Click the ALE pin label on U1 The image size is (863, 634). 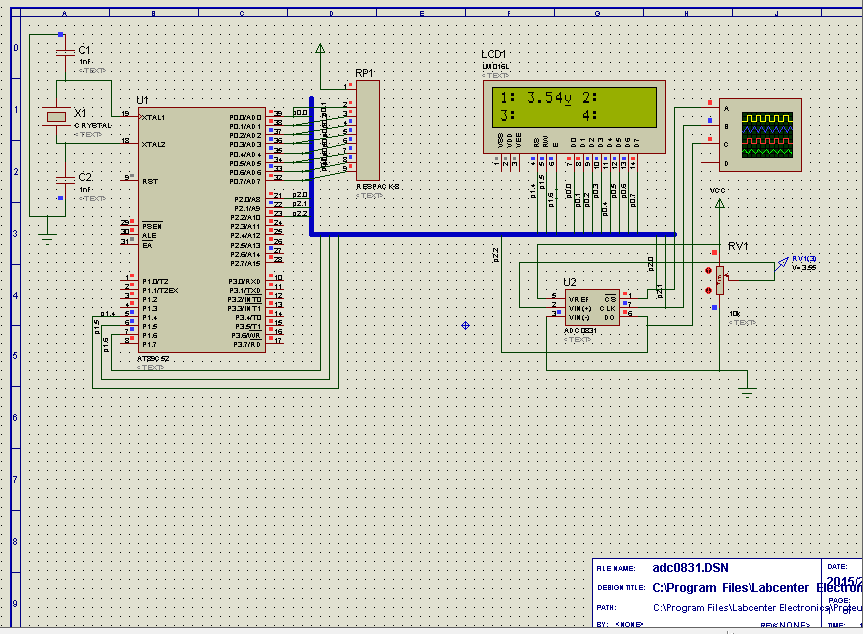(x=149, y=236)
